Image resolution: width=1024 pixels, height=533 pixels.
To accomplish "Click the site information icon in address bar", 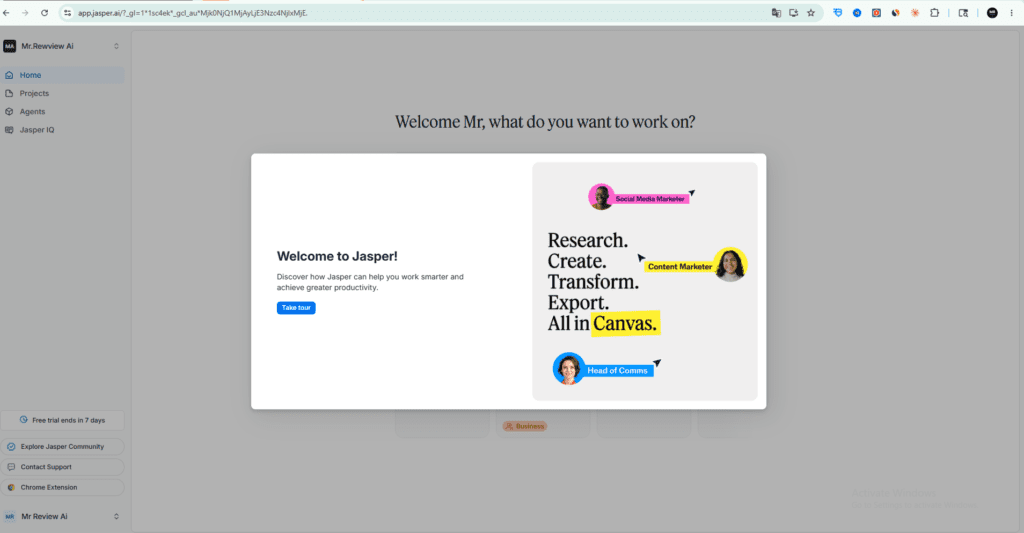I will tap(67, 12).
